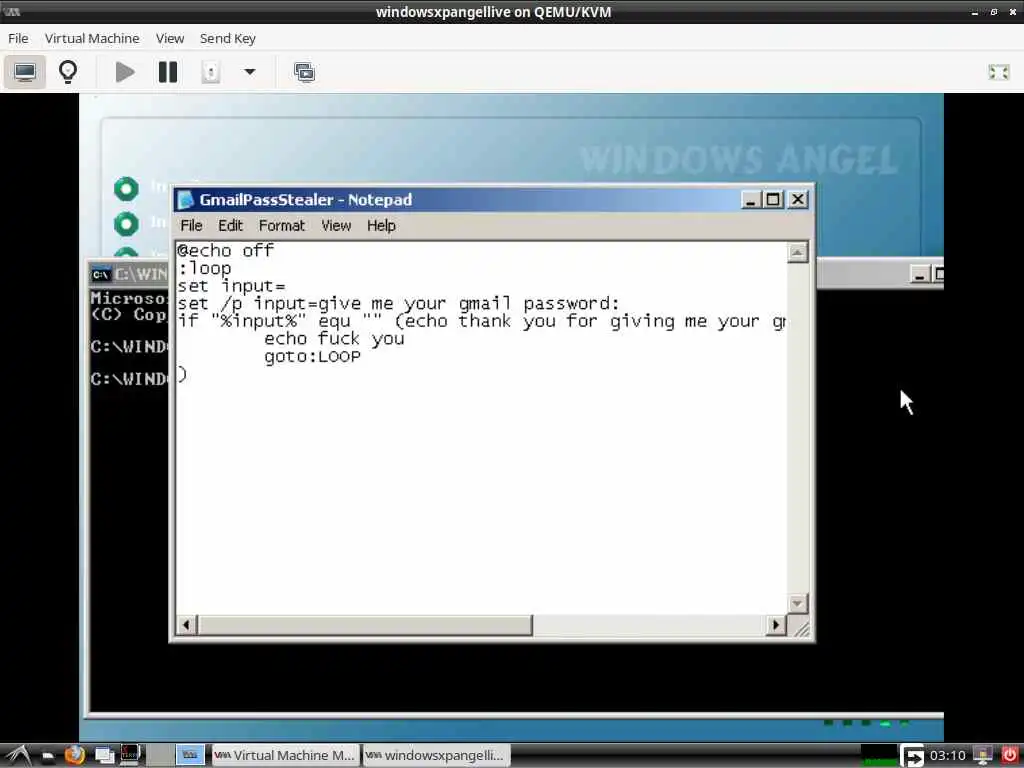Show virtual hardware details lightbulb
The width and height of the screenshot is (1024, 768).
click(68, 72)
